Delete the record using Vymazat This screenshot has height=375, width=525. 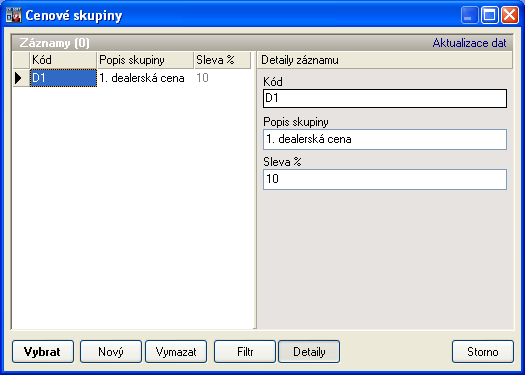176,352
